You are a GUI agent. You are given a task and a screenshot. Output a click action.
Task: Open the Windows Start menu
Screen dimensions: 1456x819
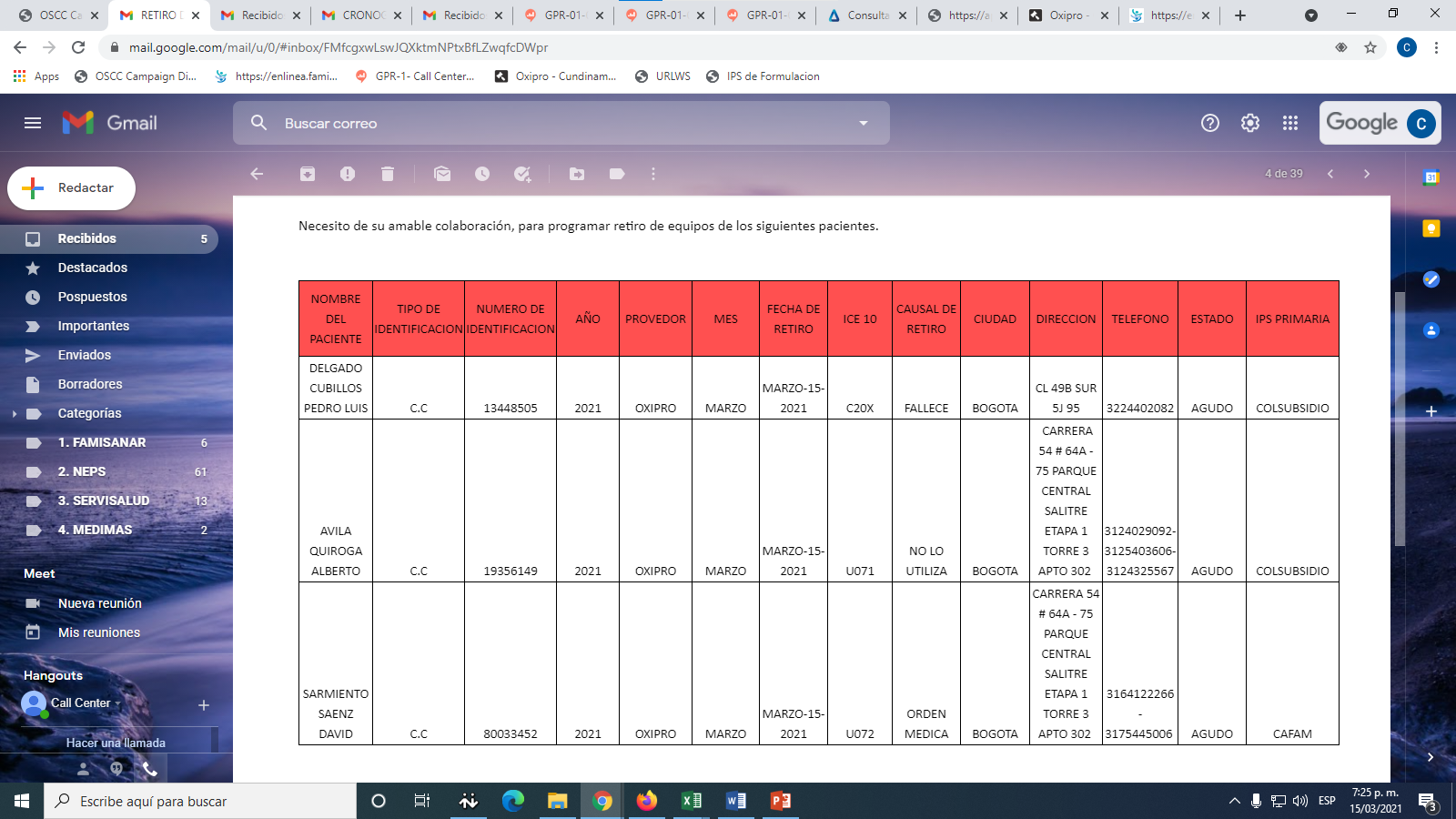pos(22,801)
